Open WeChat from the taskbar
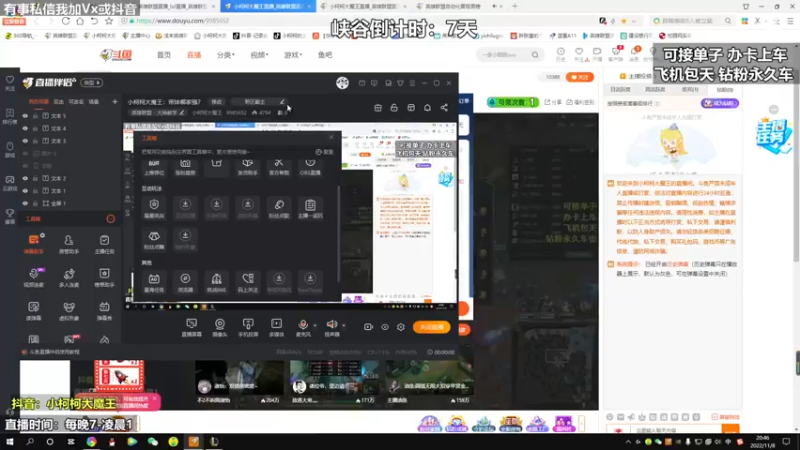The image size is (800, 450). click(x=153, y=441)
